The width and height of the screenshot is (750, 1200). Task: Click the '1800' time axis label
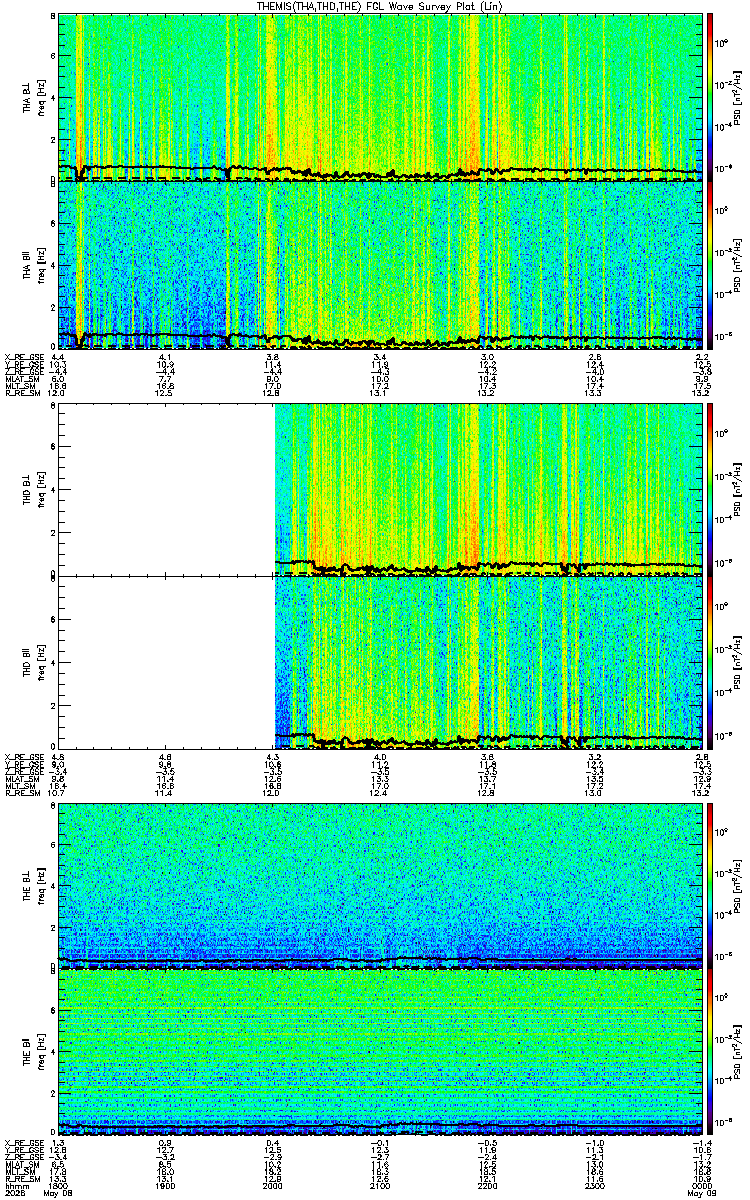click(x=59, y=1186)
